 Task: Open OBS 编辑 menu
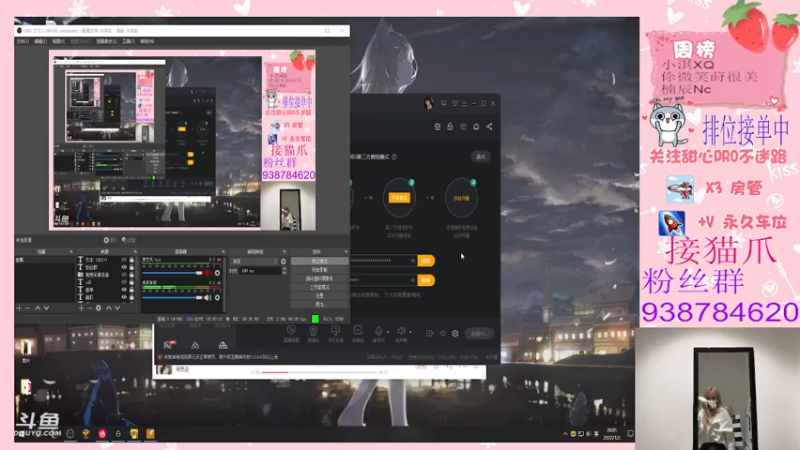tap(40, 41)
